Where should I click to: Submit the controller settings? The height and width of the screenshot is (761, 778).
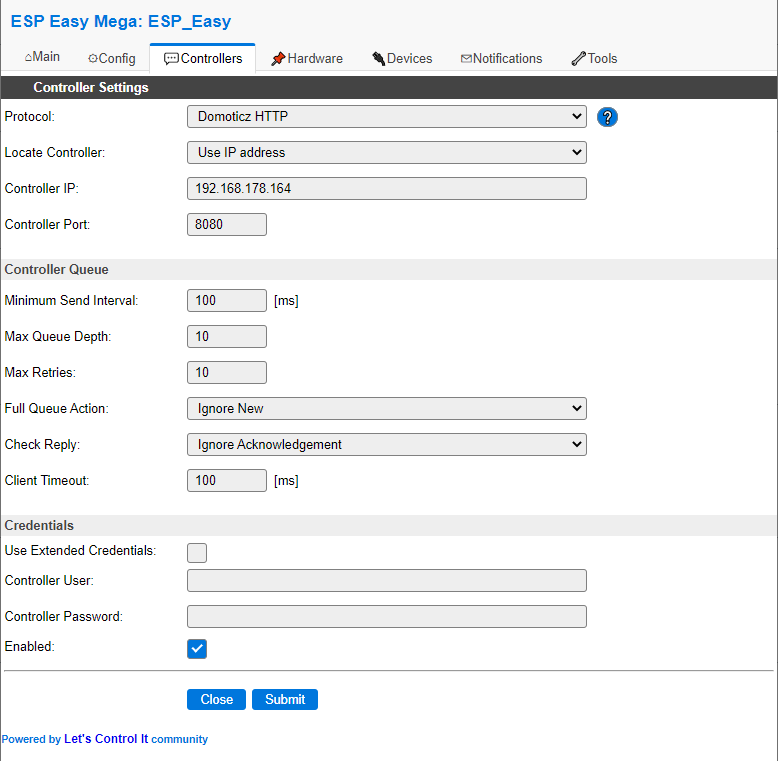(x=285, y=699)
